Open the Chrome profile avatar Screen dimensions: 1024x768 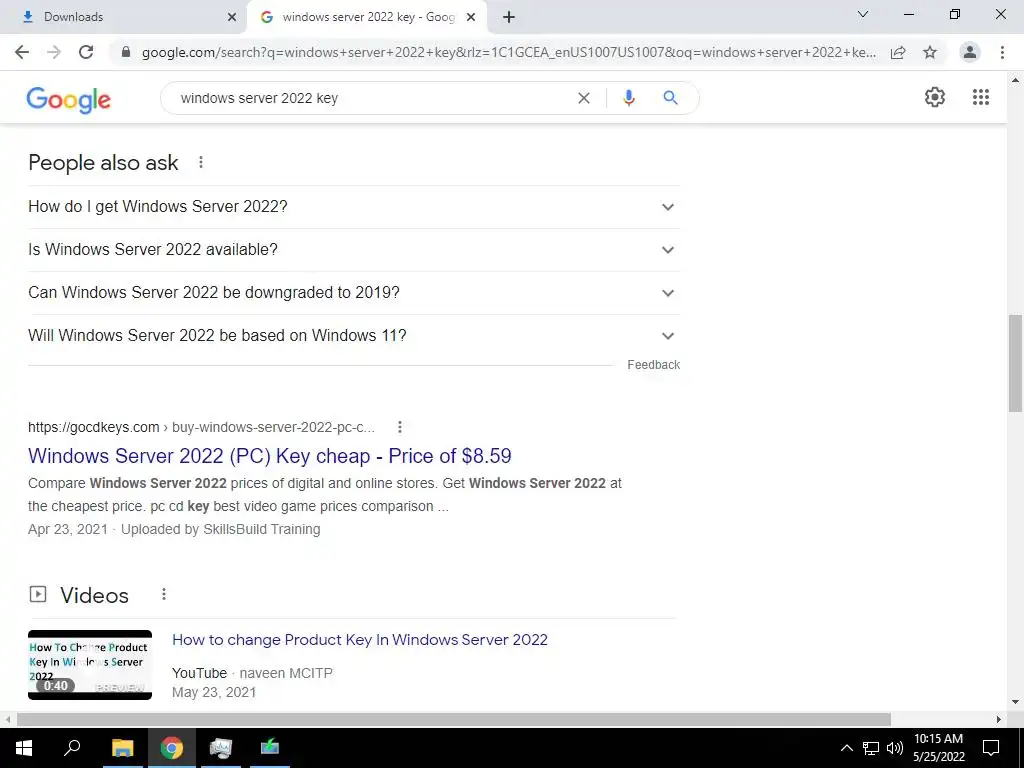pos(970,52)
